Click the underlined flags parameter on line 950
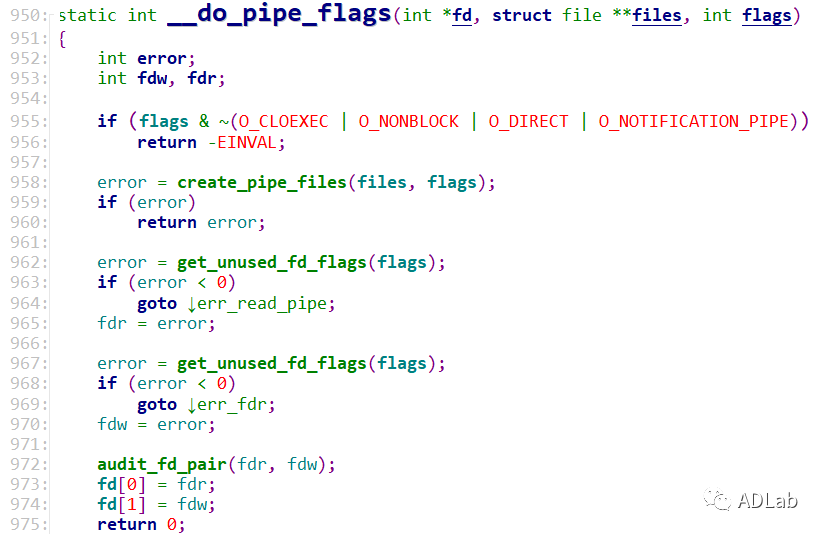This screenshot has width=824, height=534. coord(767,16)
